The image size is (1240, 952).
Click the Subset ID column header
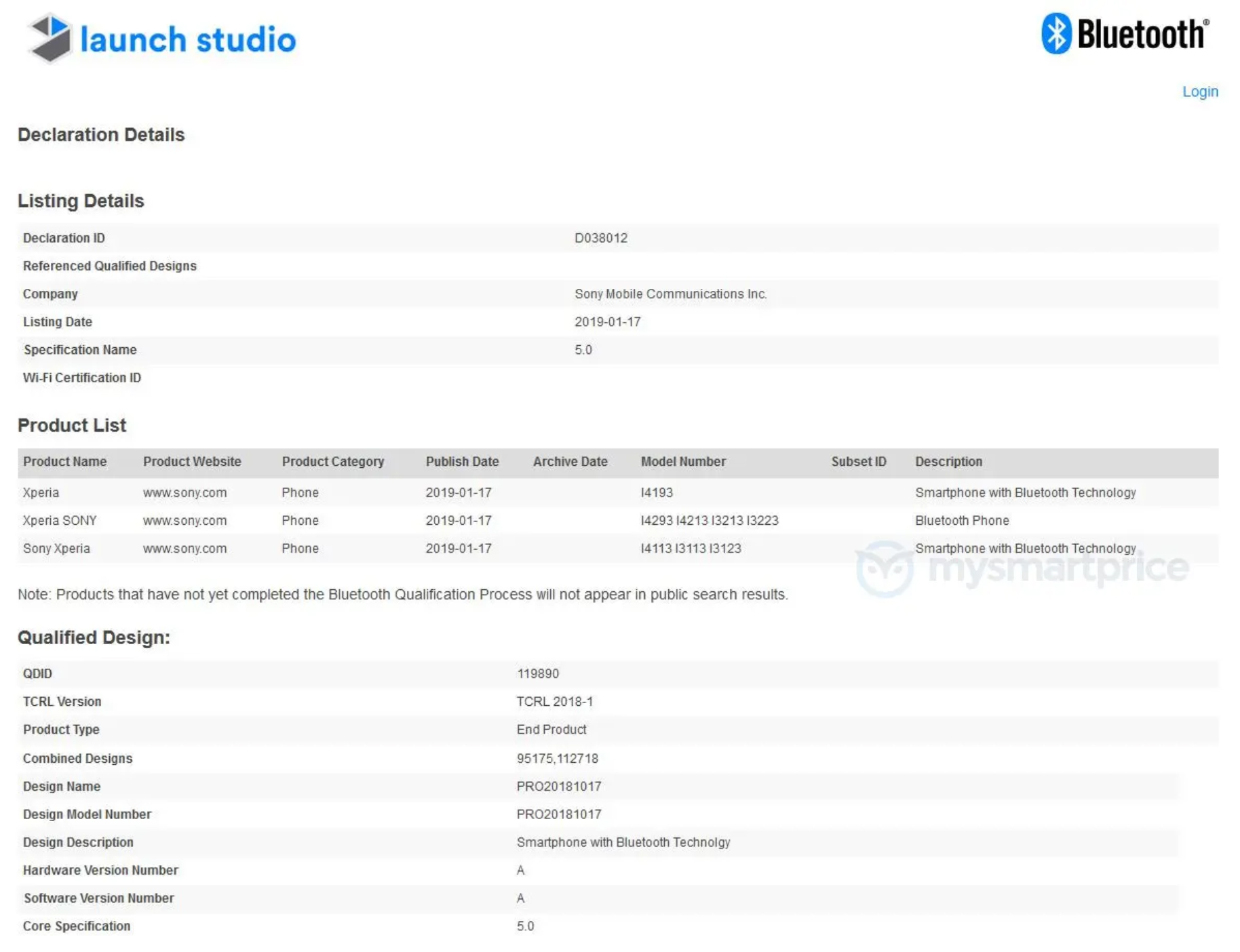point(858,462)
